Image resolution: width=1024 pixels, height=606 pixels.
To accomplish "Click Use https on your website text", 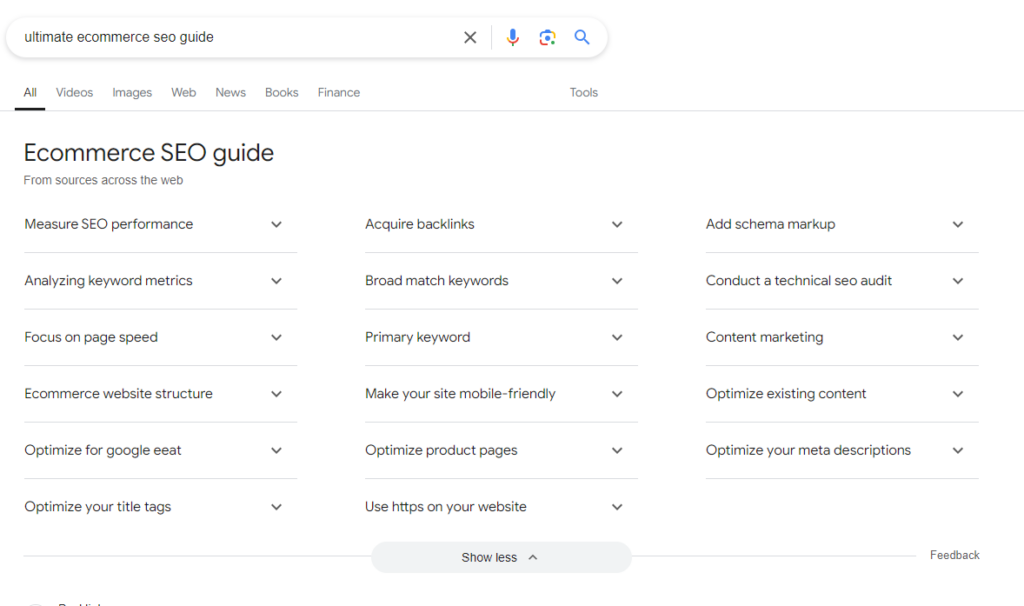I will (446, 507).
